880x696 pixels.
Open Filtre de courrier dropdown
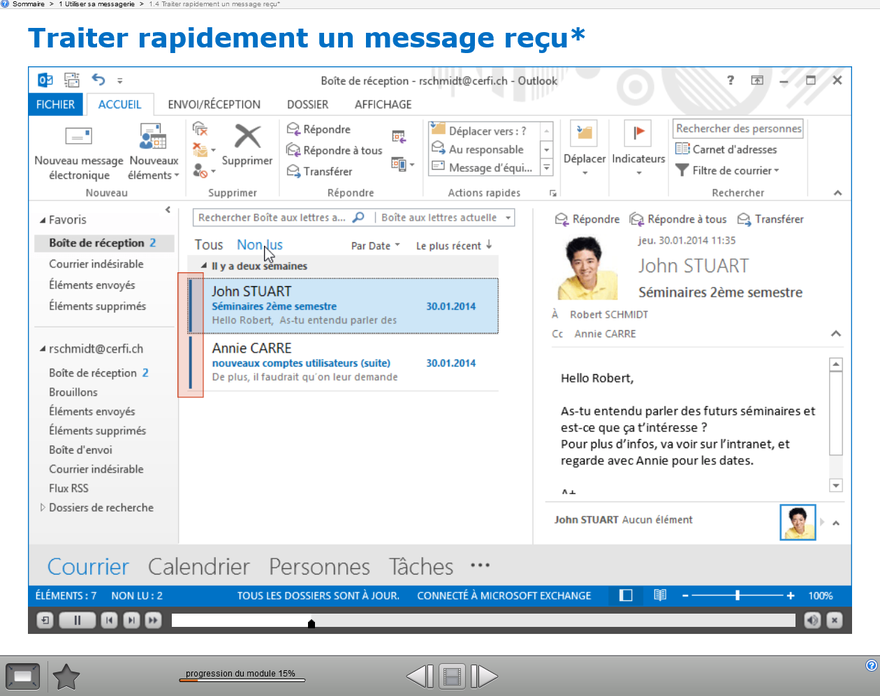[728, 171]
